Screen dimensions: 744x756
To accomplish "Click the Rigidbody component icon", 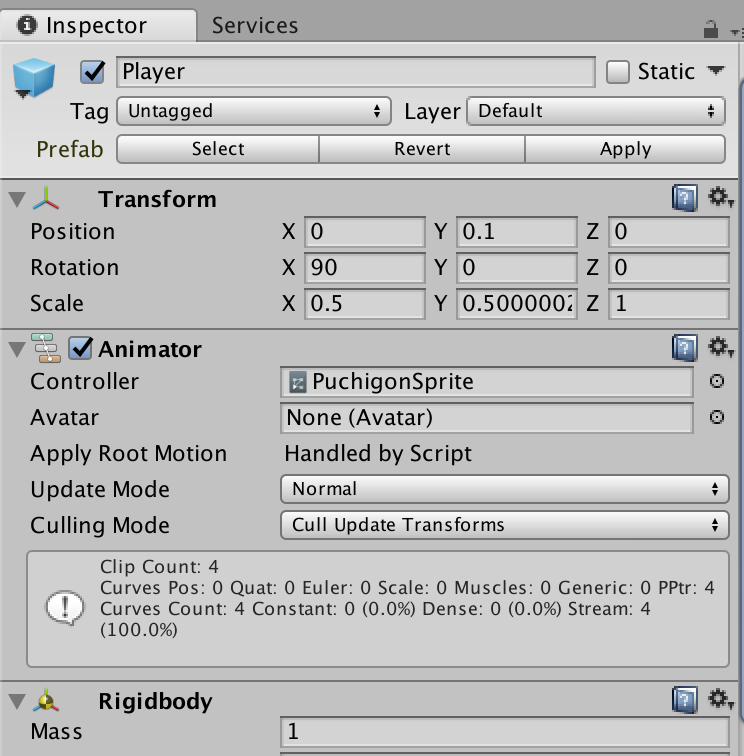I will (x=46, y=701).
